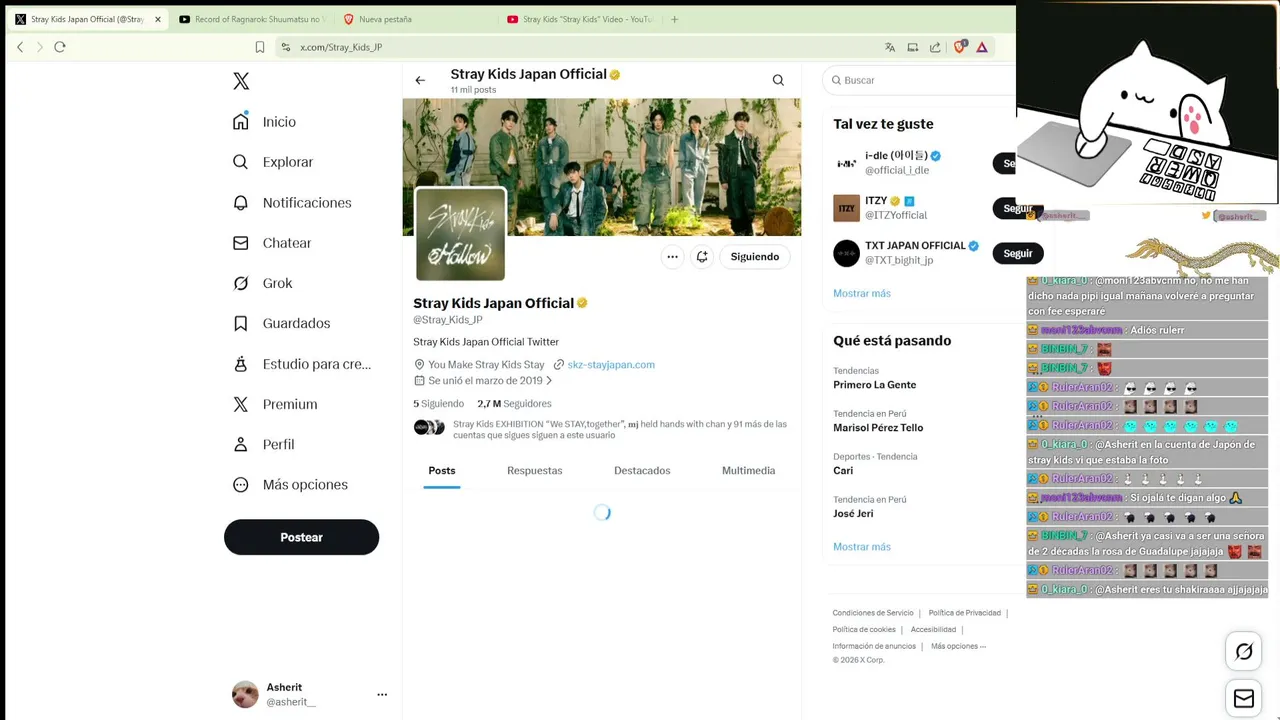This screenshot has height=720, width=1280.
Task: Click browser back button
Action: point(20,47)
